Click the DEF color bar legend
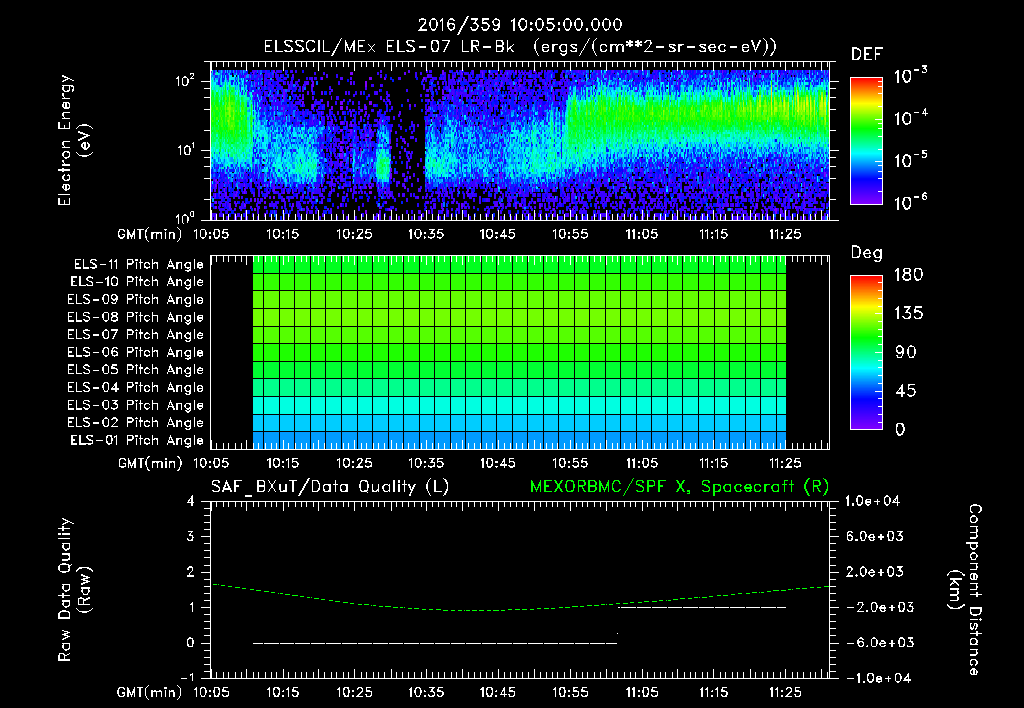 coord(866,140)
